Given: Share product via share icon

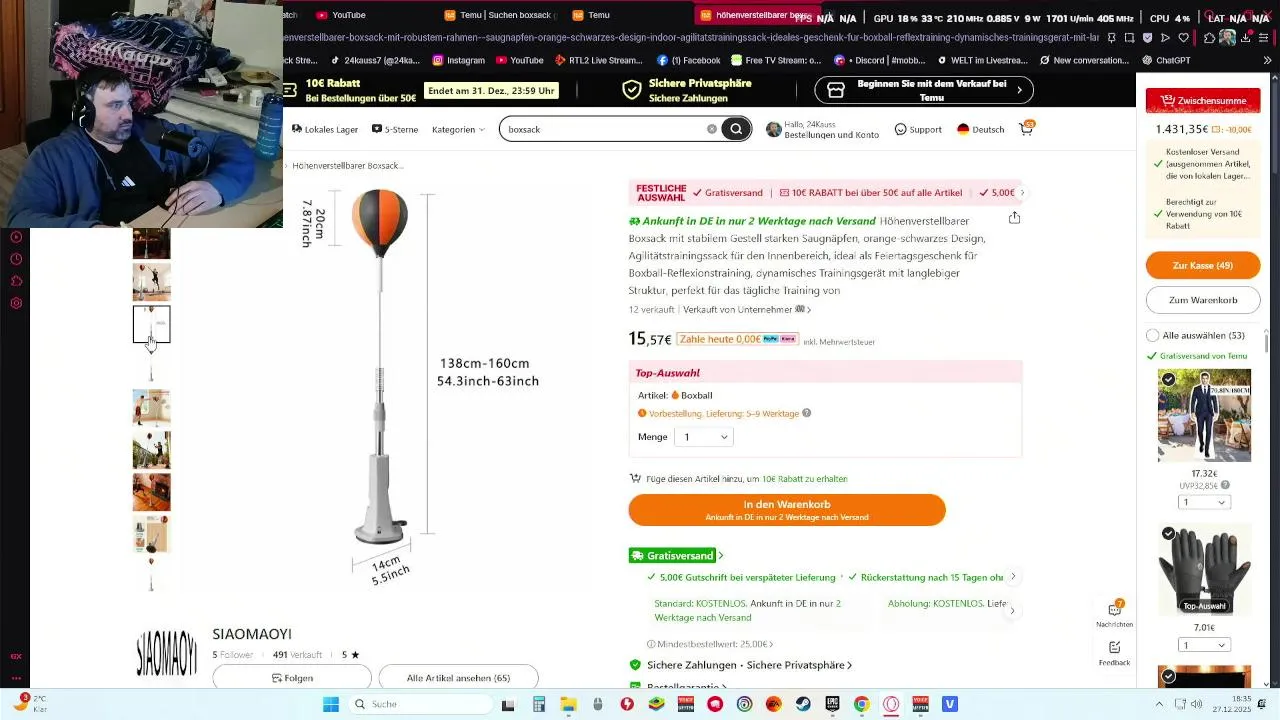Looking at the screenshot, I should click(1014, 218).
